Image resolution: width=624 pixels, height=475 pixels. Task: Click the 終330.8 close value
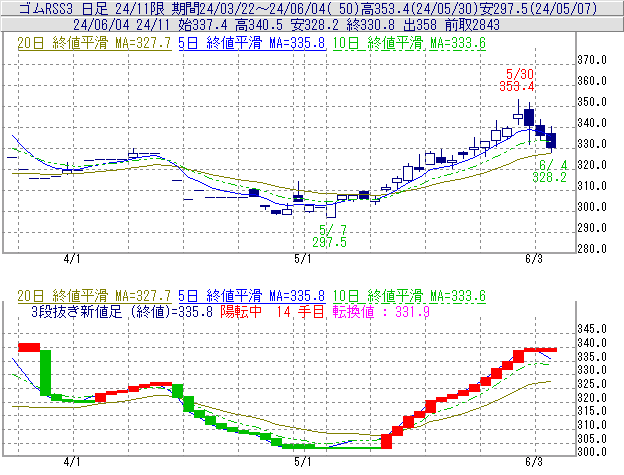tap(370, 25)
